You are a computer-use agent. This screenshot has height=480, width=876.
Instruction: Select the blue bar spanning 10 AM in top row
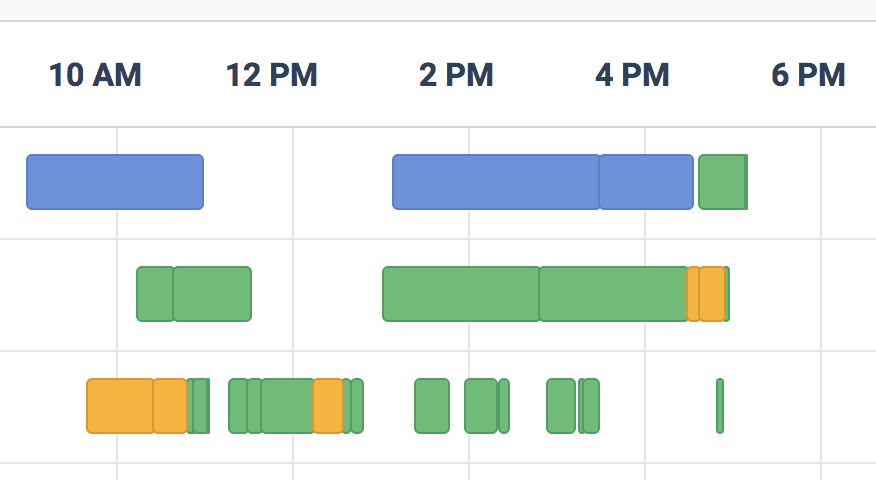click(115, 182)
